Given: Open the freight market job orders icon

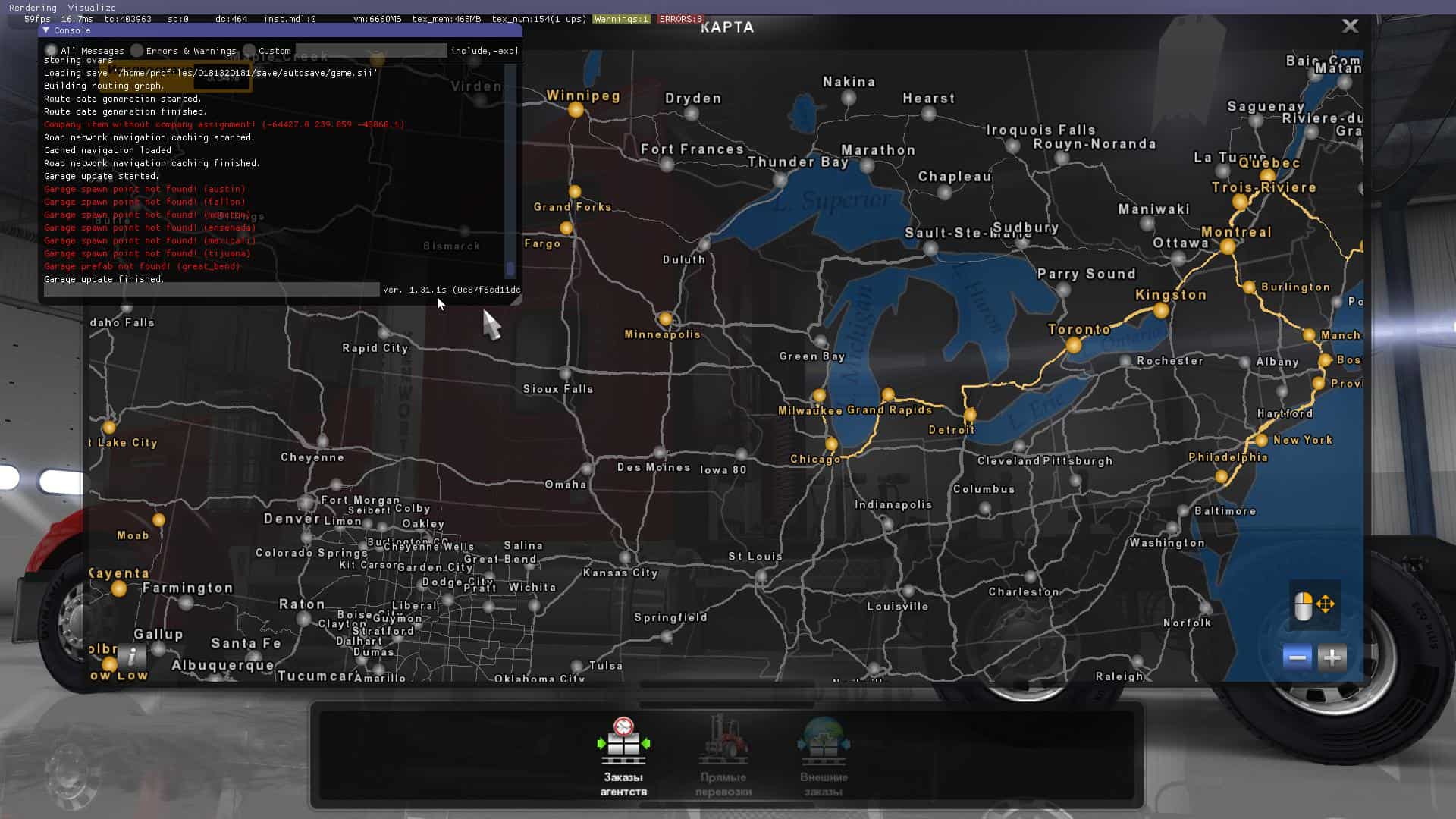Looking at the screenshot, I should point(623,743).
